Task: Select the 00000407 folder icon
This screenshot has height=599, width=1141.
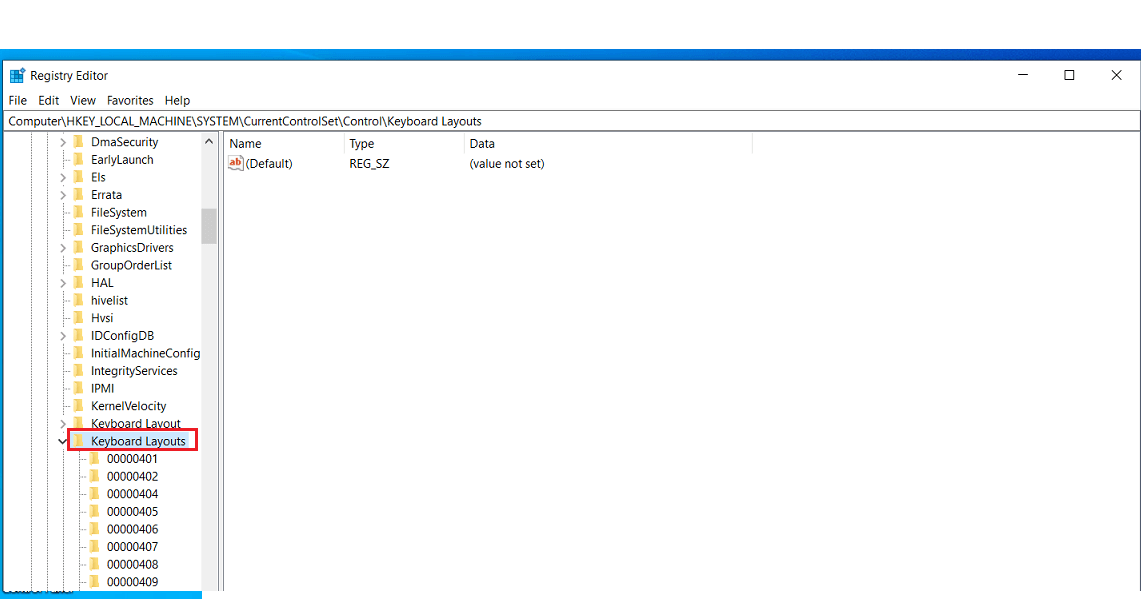Action: coord(95,547)
